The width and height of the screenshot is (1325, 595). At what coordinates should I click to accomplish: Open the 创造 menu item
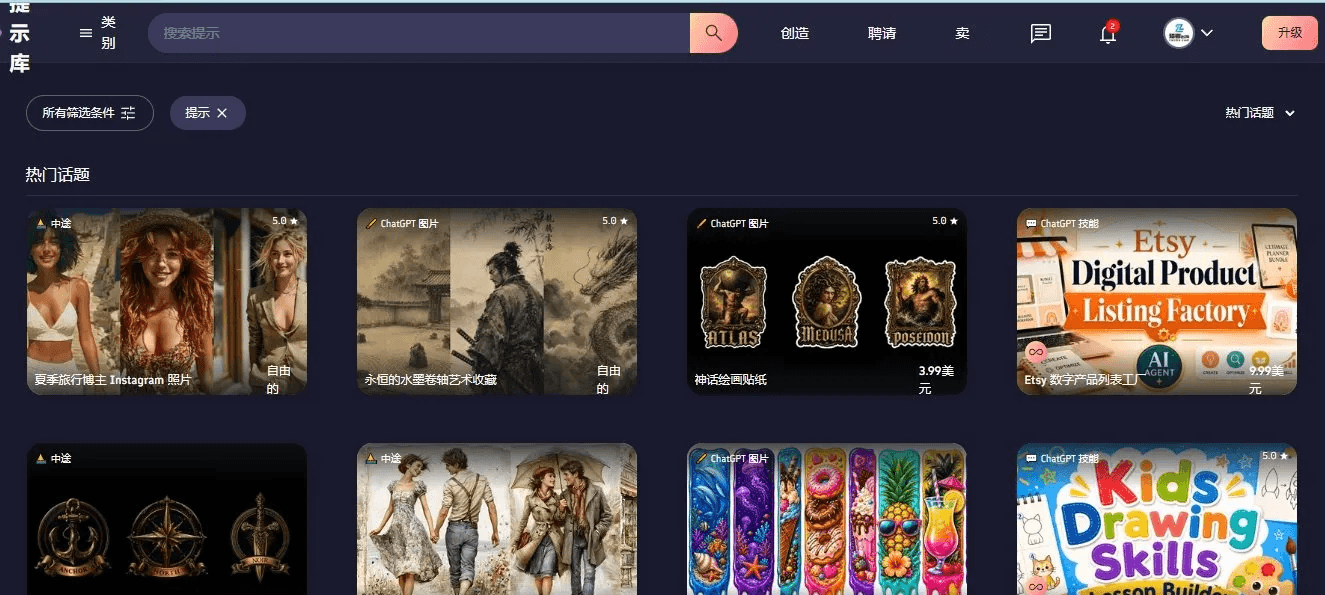point(795,33)
